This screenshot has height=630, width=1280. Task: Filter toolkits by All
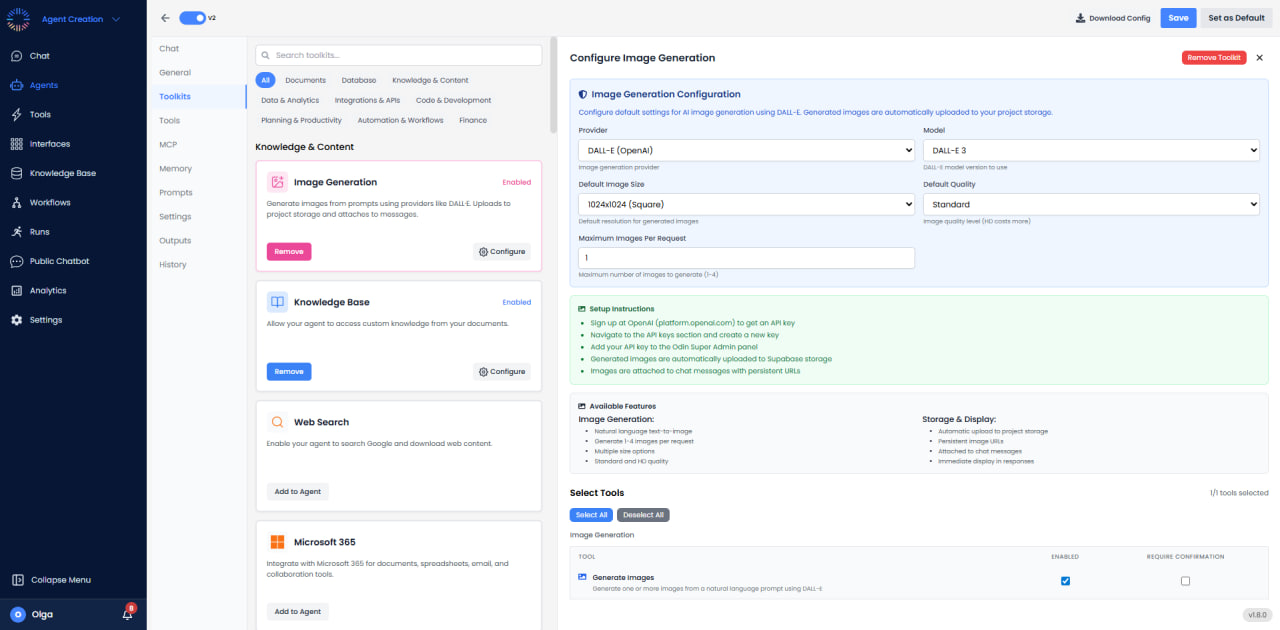coord(265,80)
